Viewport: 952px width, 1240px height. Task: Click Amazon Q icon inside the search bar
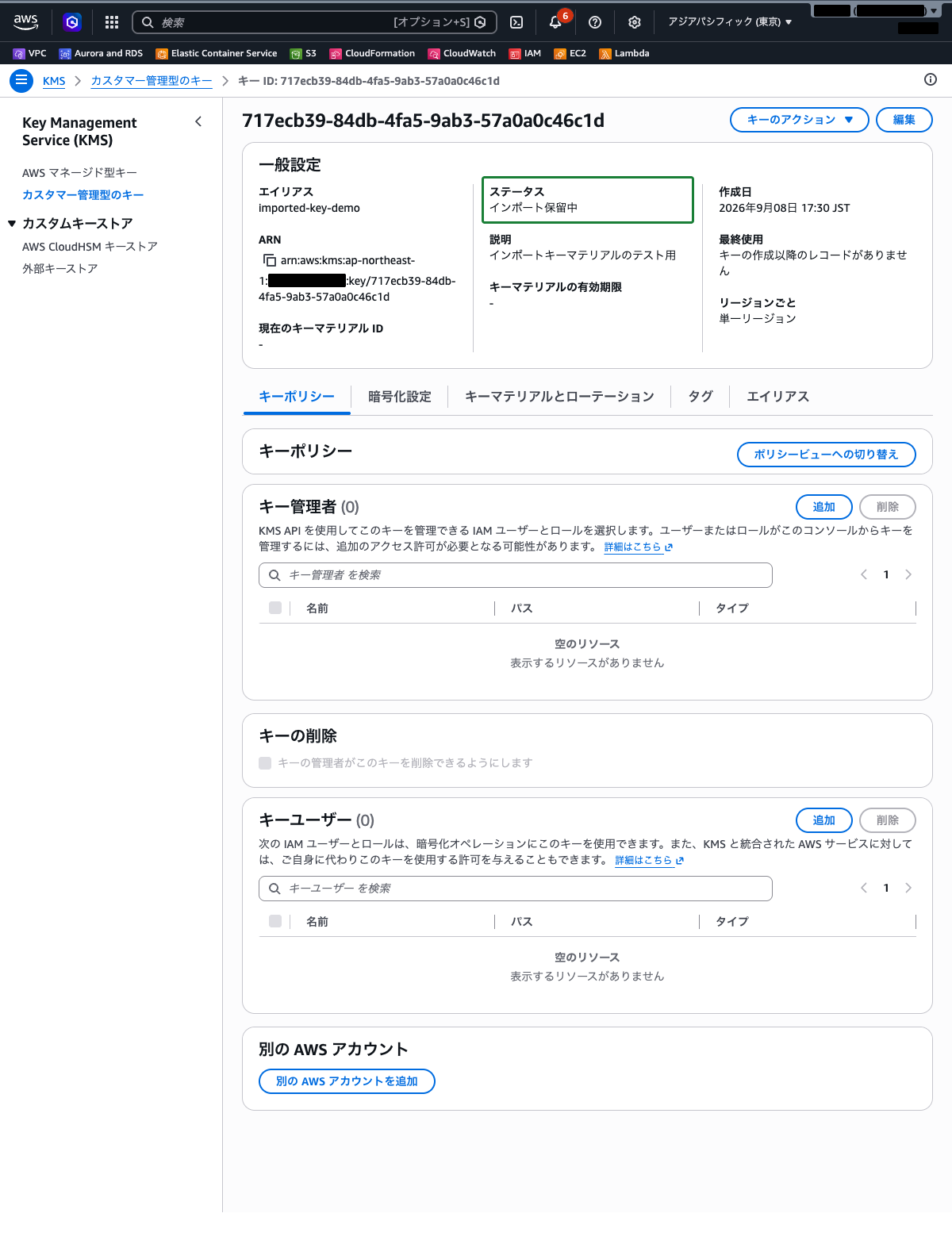(x=480, y=22)
